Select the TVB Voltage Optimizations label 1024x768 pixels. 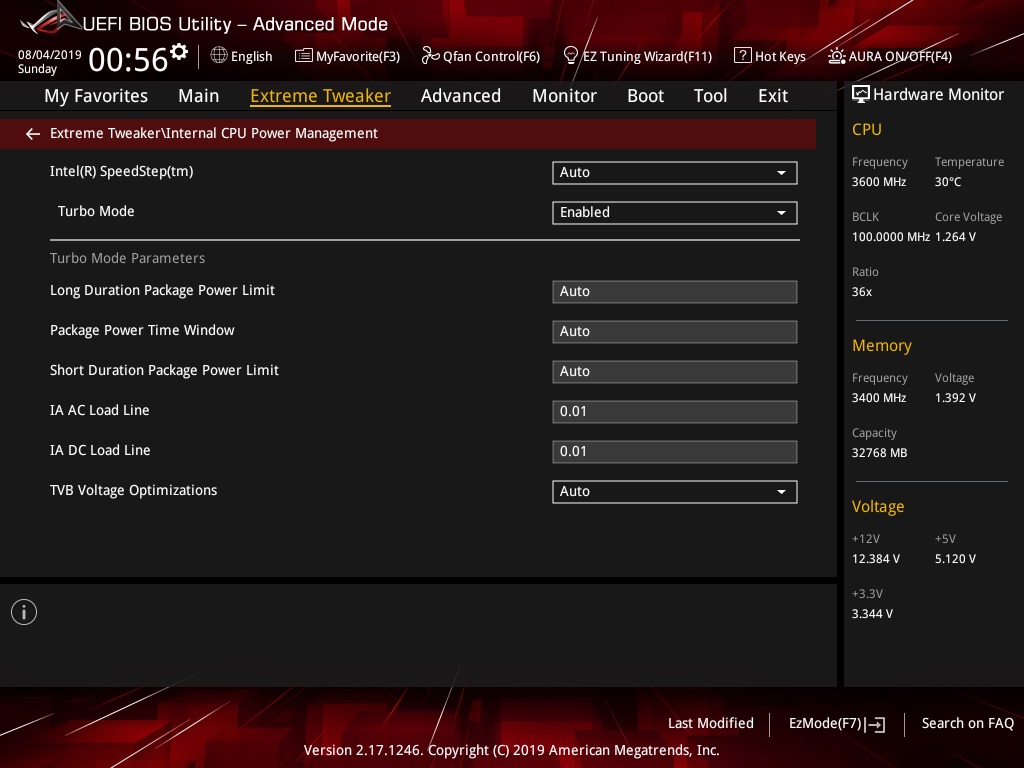coord(133,490)
